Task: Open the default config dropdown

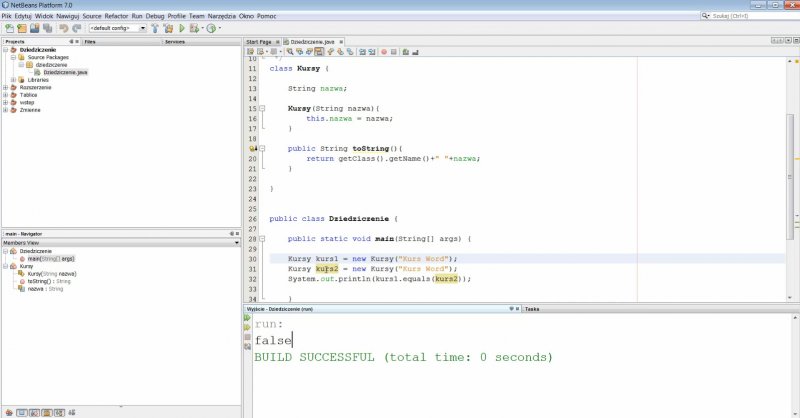Action: click(117, 28)
